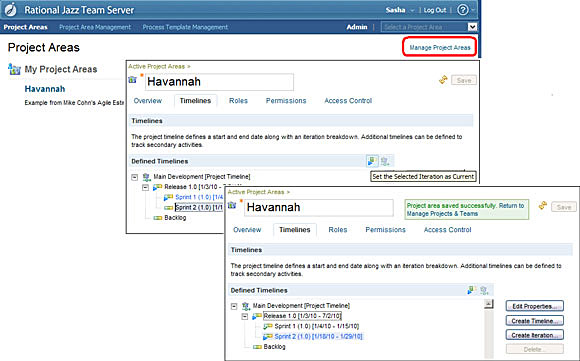Click Release 1.0 iteration icon in front panel
Screen dimensions: 580x361
[257, 316]
